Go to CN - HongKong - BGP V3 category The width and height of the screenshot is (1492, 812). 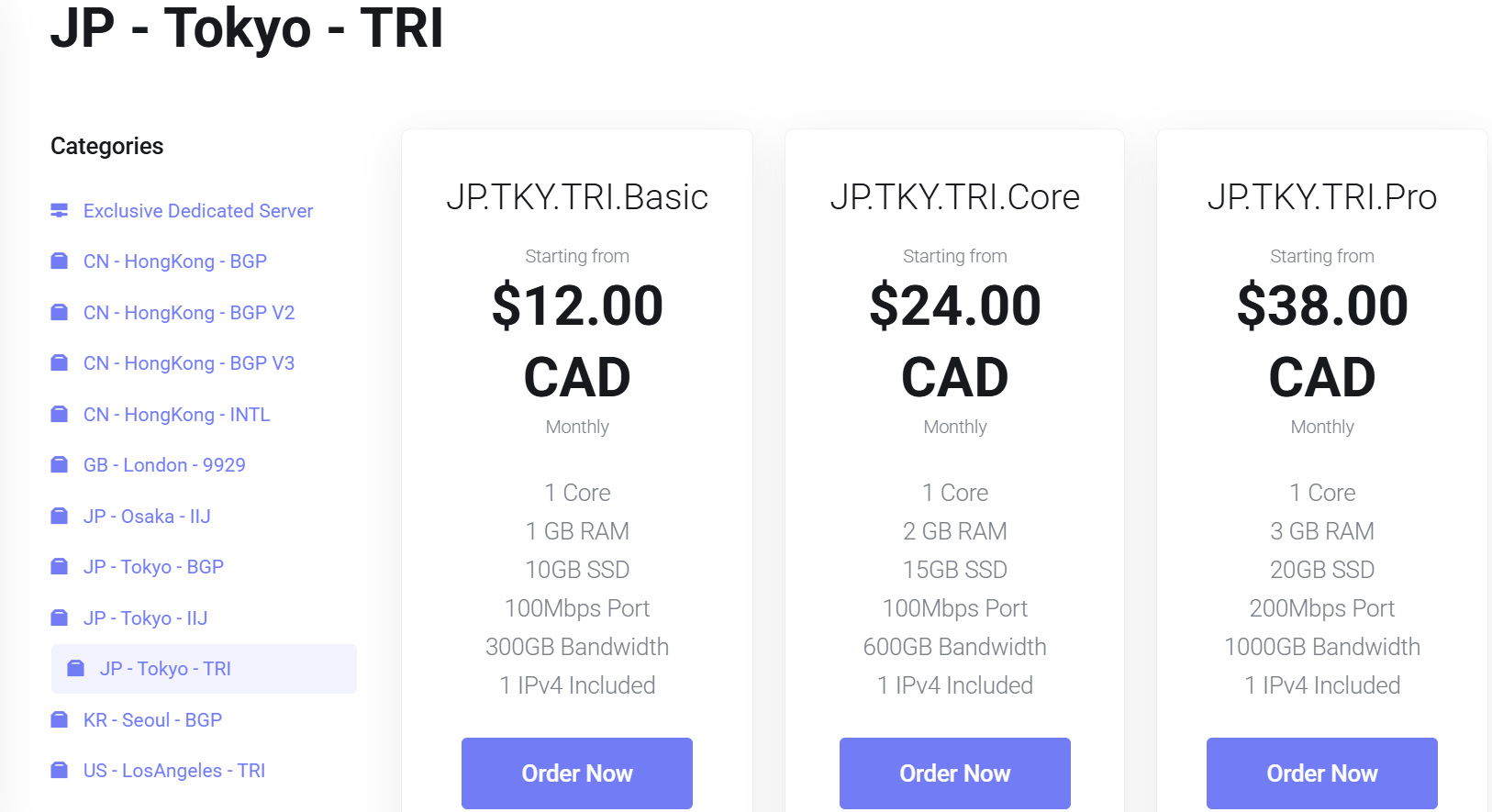(188, 363)
